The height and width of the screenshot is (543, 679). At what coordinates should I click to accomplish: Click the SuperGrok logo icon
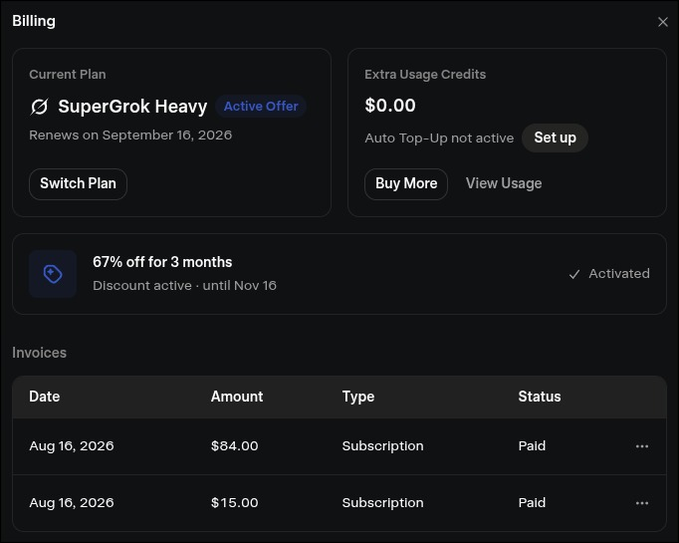39,107
